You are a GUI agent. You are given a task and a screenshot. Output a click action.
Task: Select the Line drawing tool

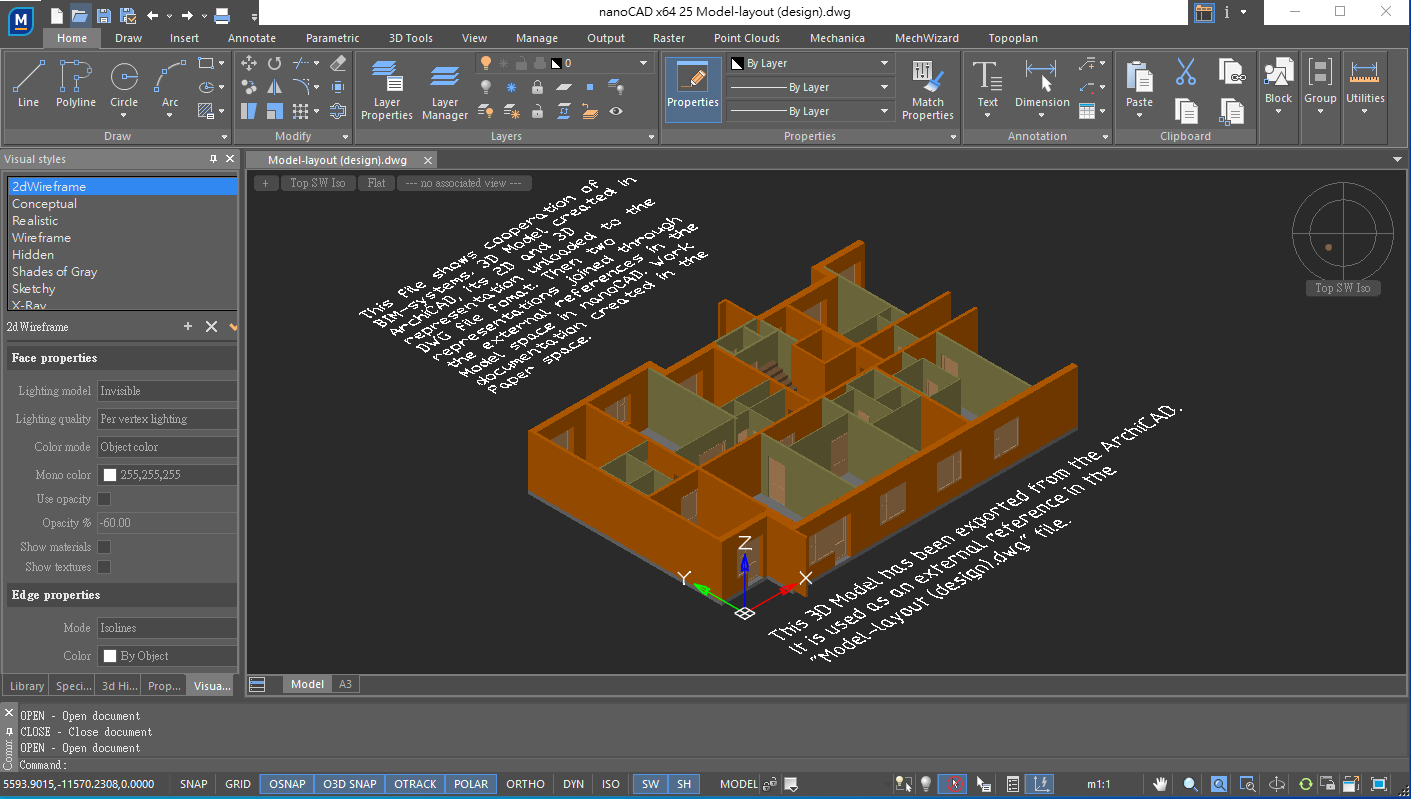click(x=28, y=84)
